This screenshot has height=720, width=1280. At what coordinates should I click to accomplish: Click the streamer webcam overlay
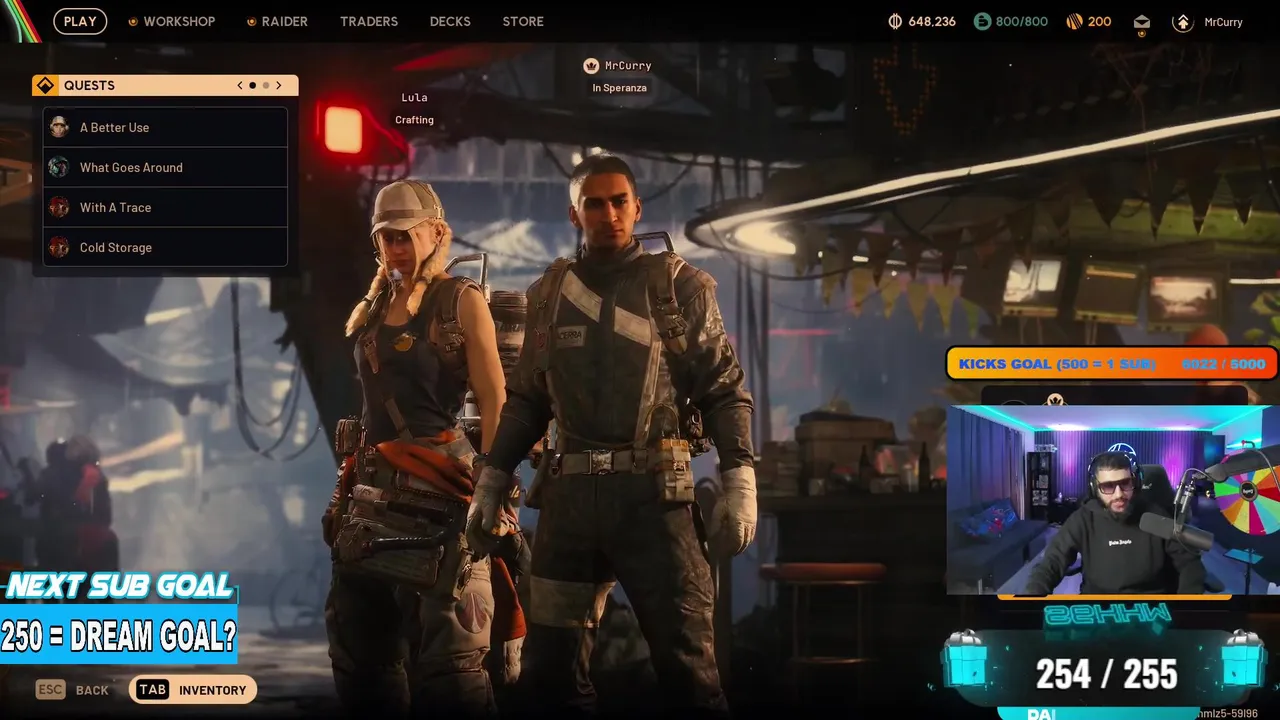[x=1113, y=500]
